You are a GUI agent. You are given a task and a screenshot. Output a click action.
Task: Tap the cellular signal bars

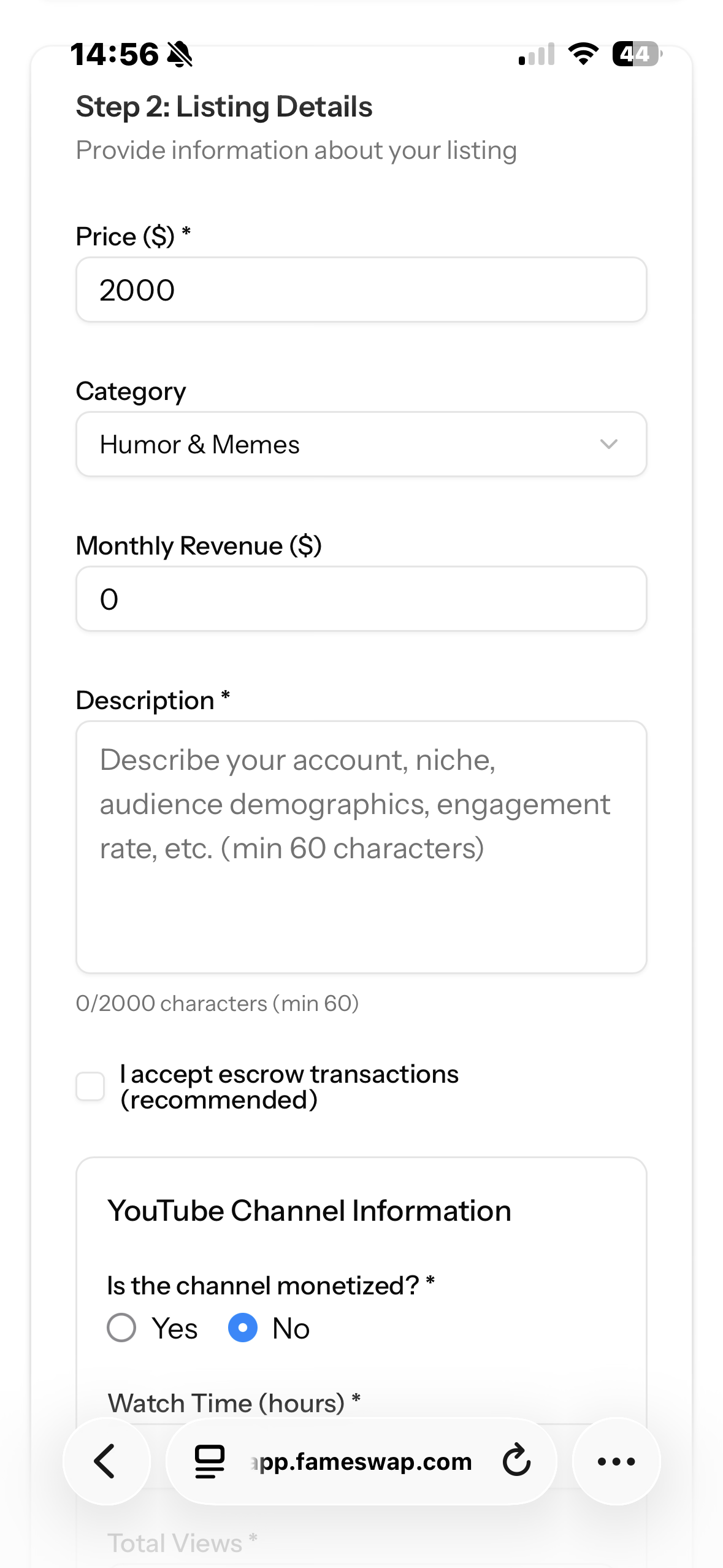tap(537, 54)
